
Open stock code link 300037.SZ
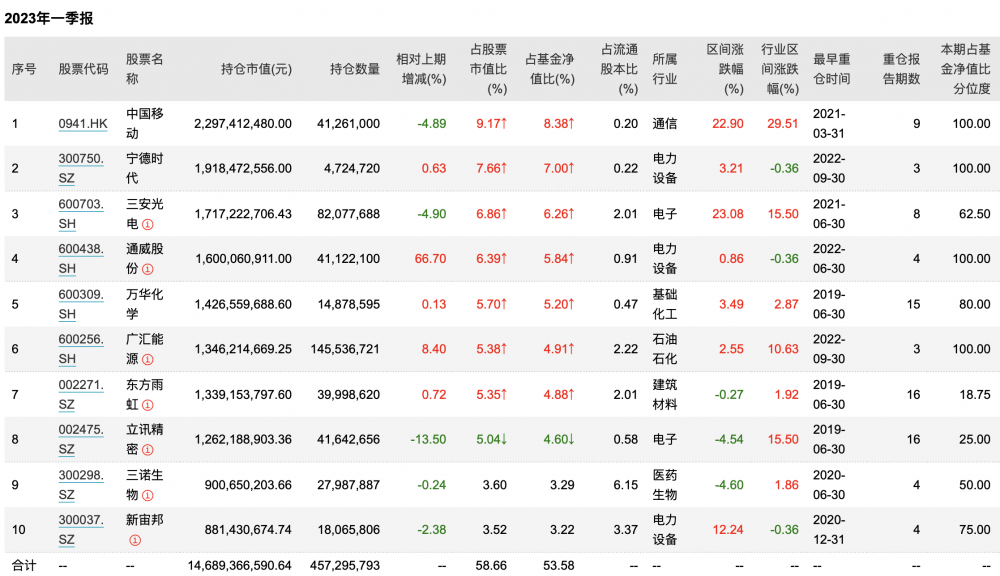click(x=81, y=529)
